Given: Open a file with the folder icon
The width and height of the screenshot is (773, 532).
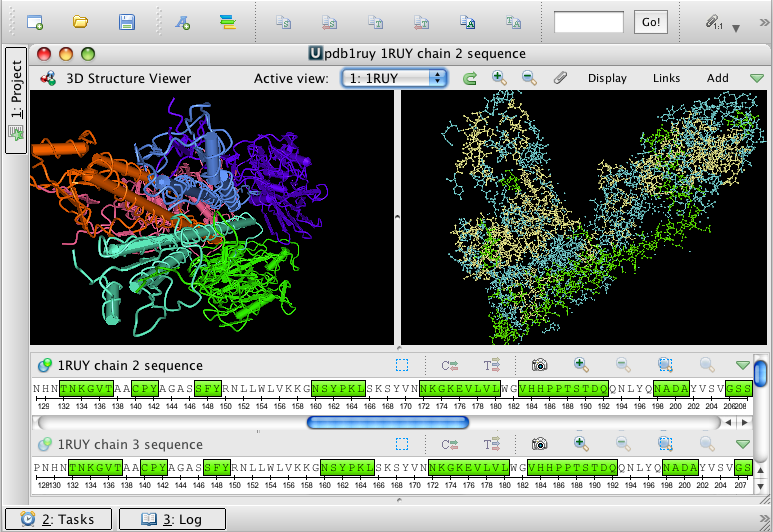Looking at the screenshot, I should 81,21.
